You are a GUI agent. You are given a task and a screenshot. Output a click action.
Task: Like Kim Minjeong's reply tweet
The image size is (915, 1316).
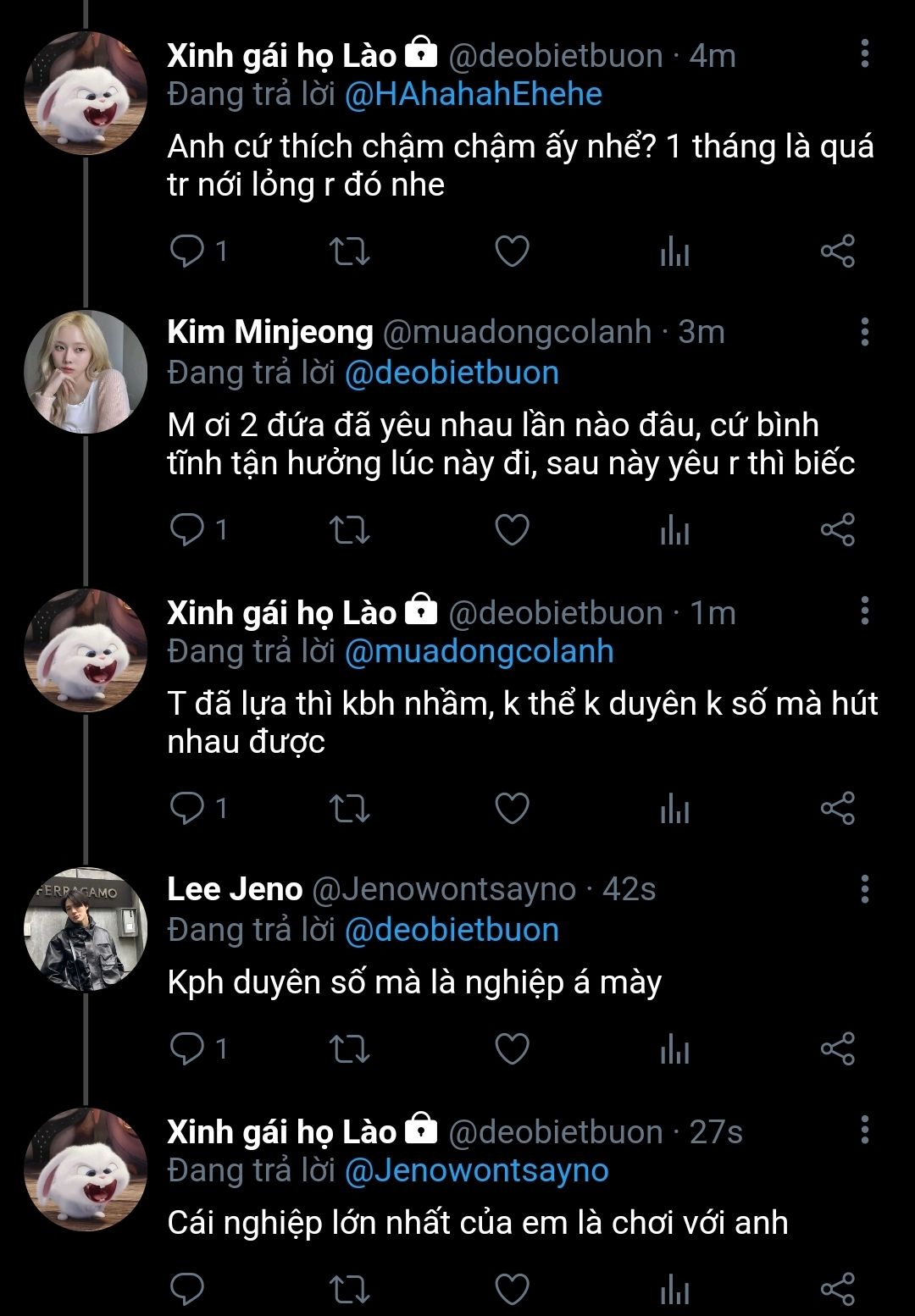click(x=512, y=530)
